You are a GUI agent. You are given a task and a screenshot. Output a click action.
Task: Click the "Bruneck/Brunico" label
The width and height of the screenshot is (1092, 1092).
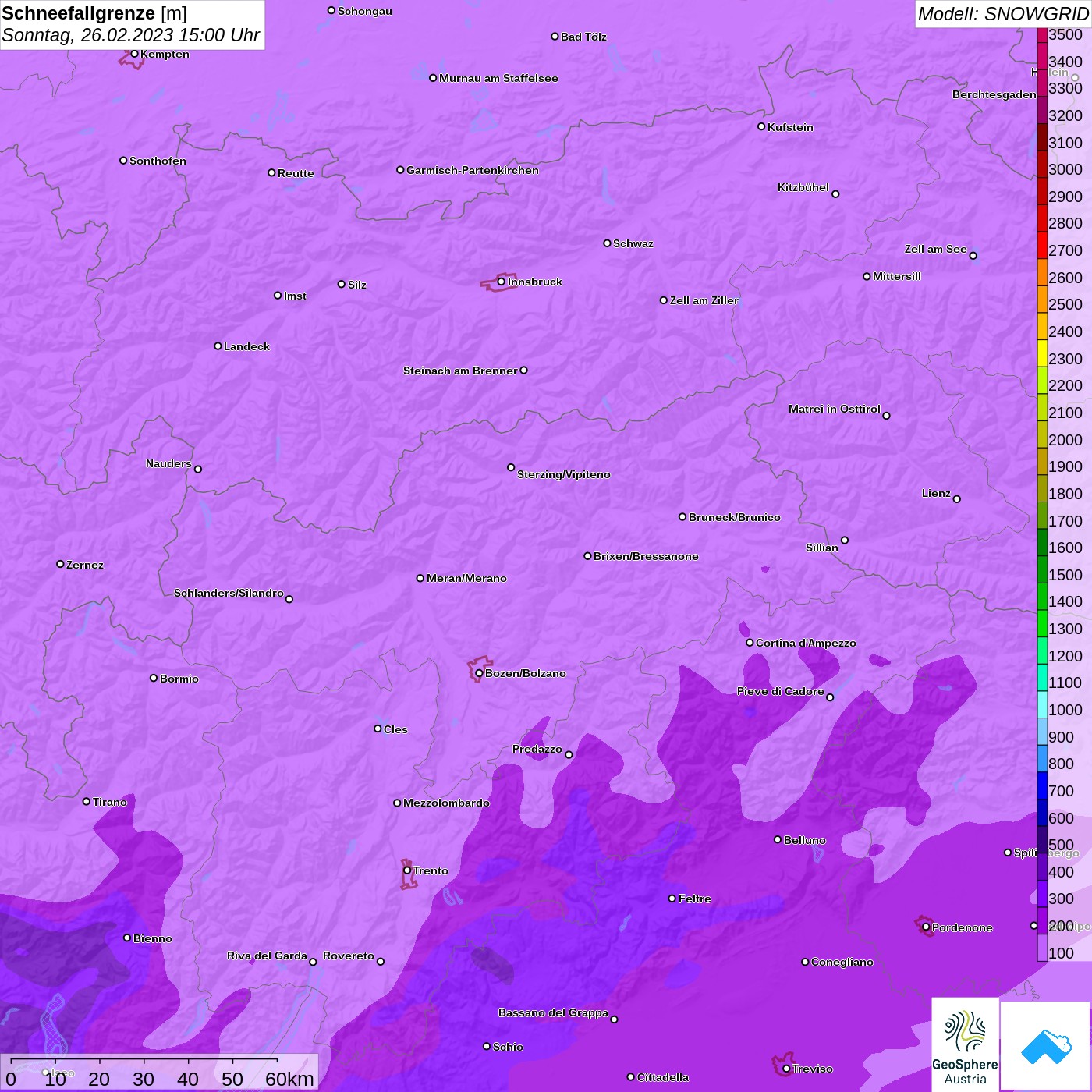coord(734,517)
